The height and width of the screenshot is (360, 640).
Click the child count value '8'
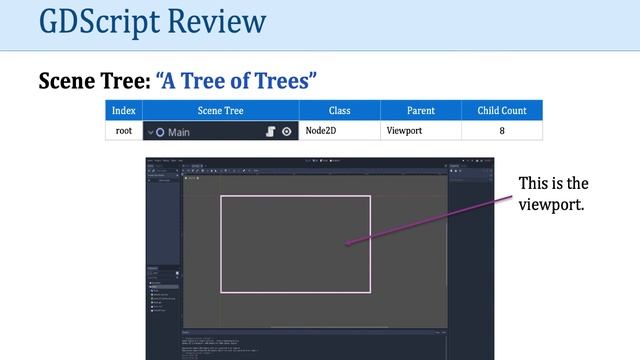[502, 131]
